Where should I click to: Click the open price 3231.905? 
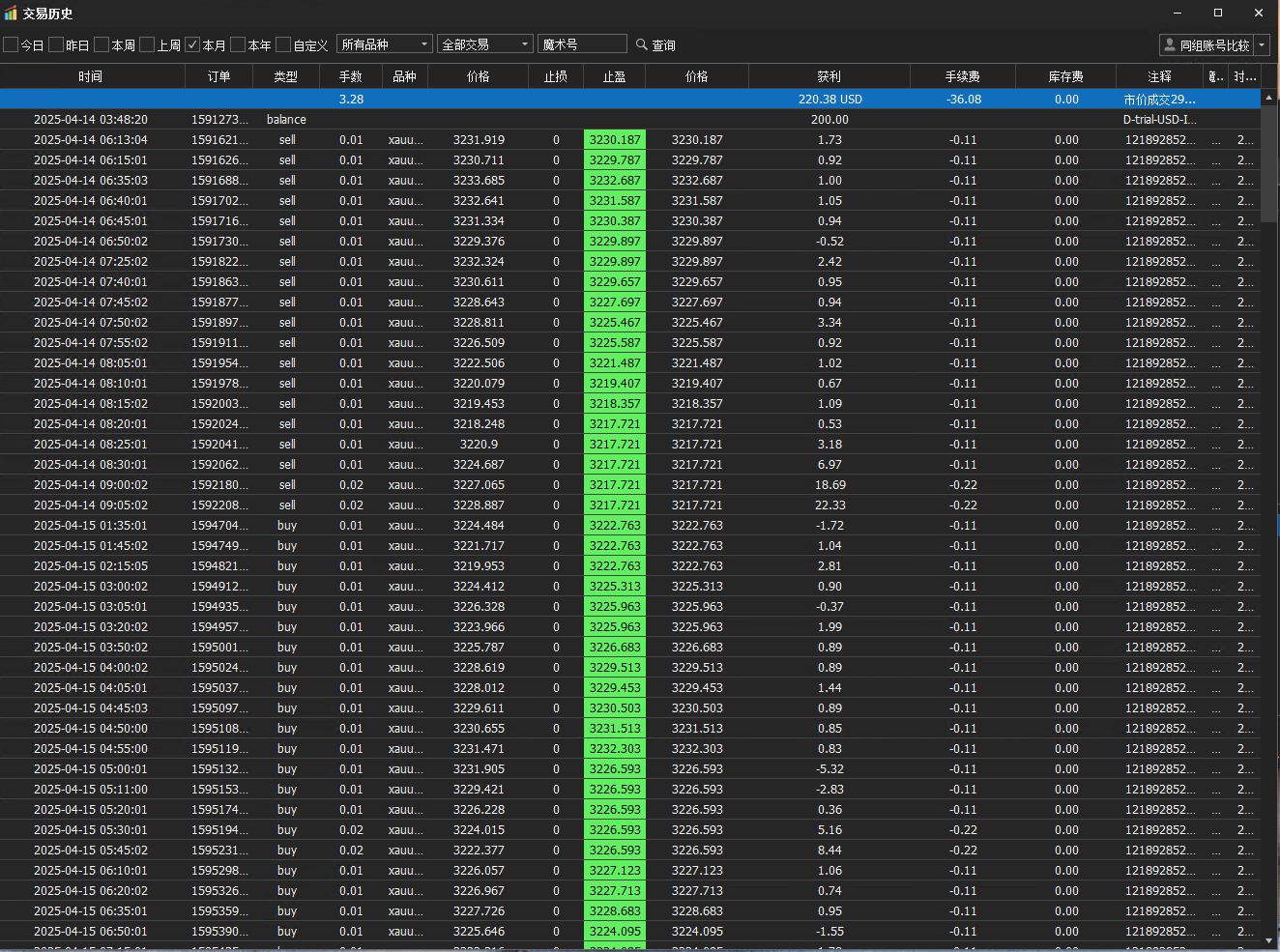[479, 769]
